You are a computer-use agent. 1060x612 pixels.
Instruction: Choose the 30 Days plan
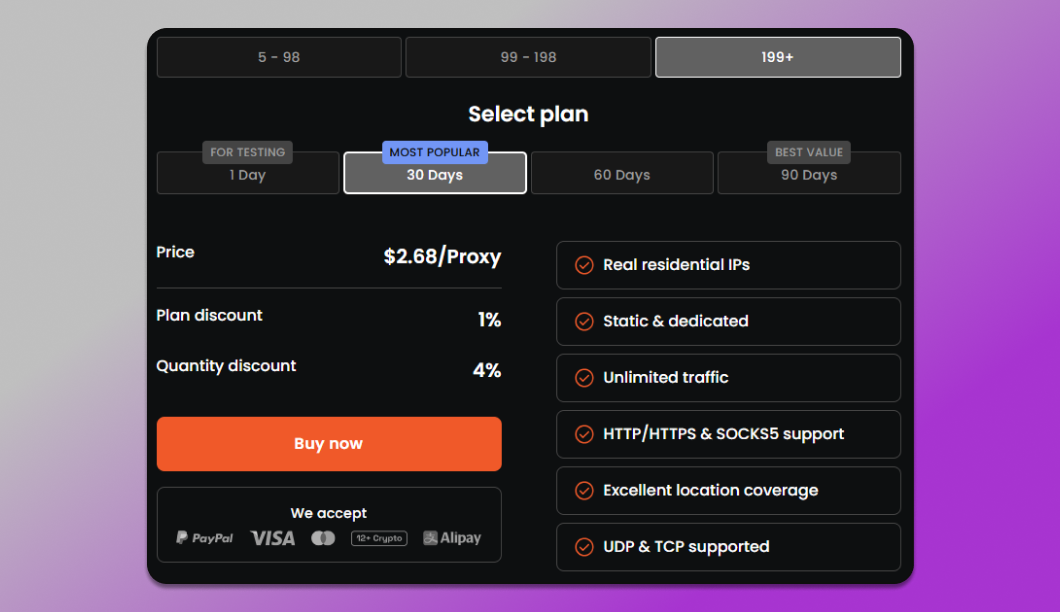click(435, 174)
